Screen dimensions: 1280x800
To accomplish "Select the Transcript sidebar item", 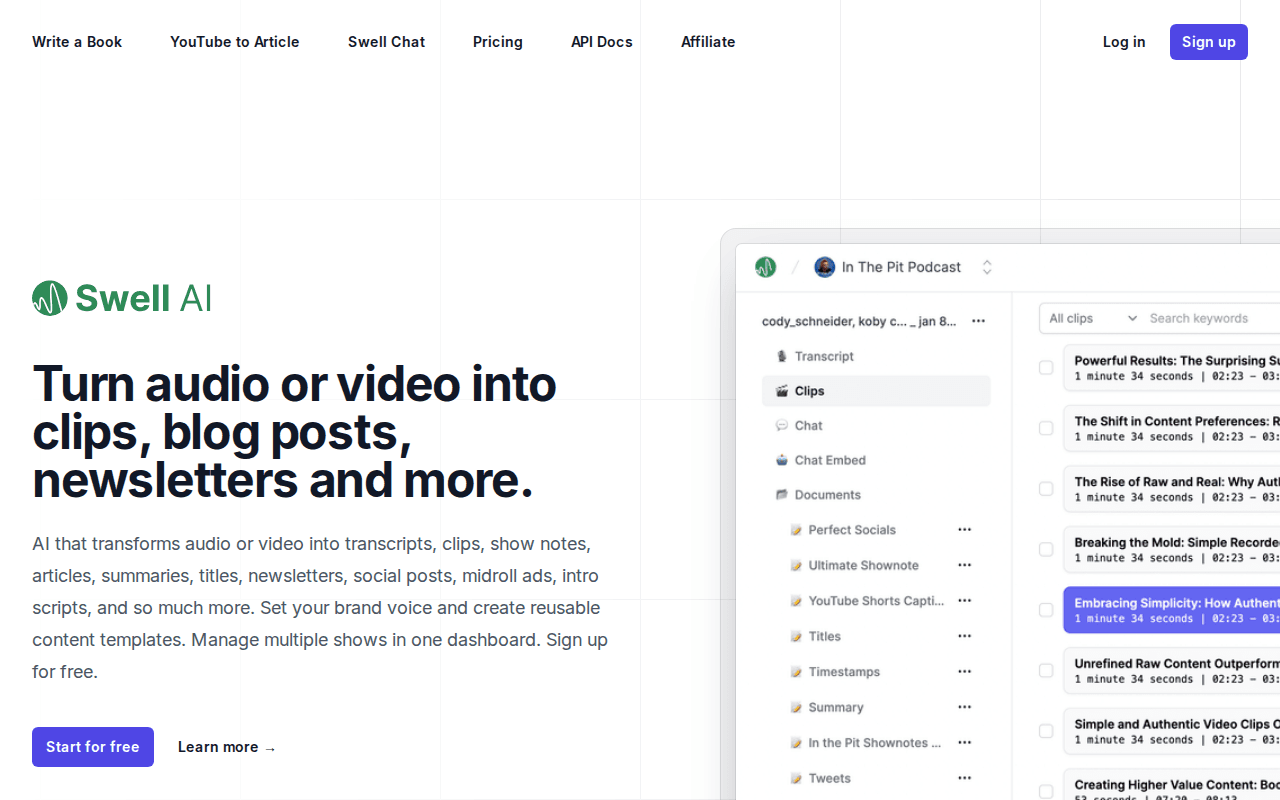I will click(876, 356).
